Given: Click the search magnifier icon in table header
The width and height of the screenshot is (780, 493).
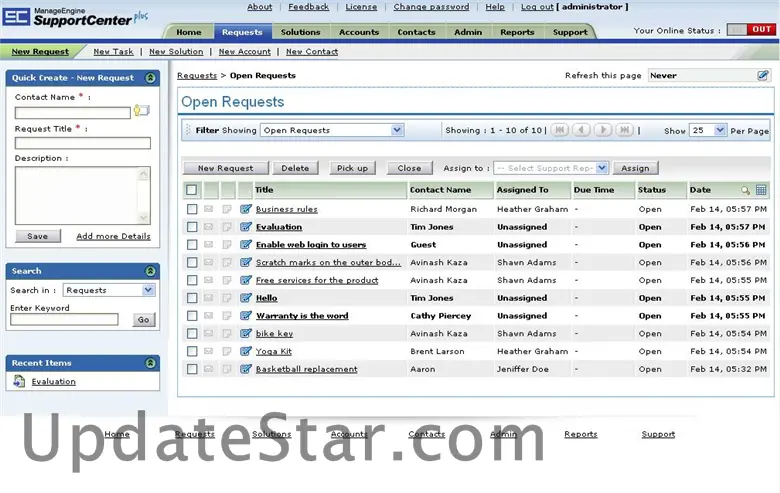Looking at the screenshot, I should coord(745,190).
